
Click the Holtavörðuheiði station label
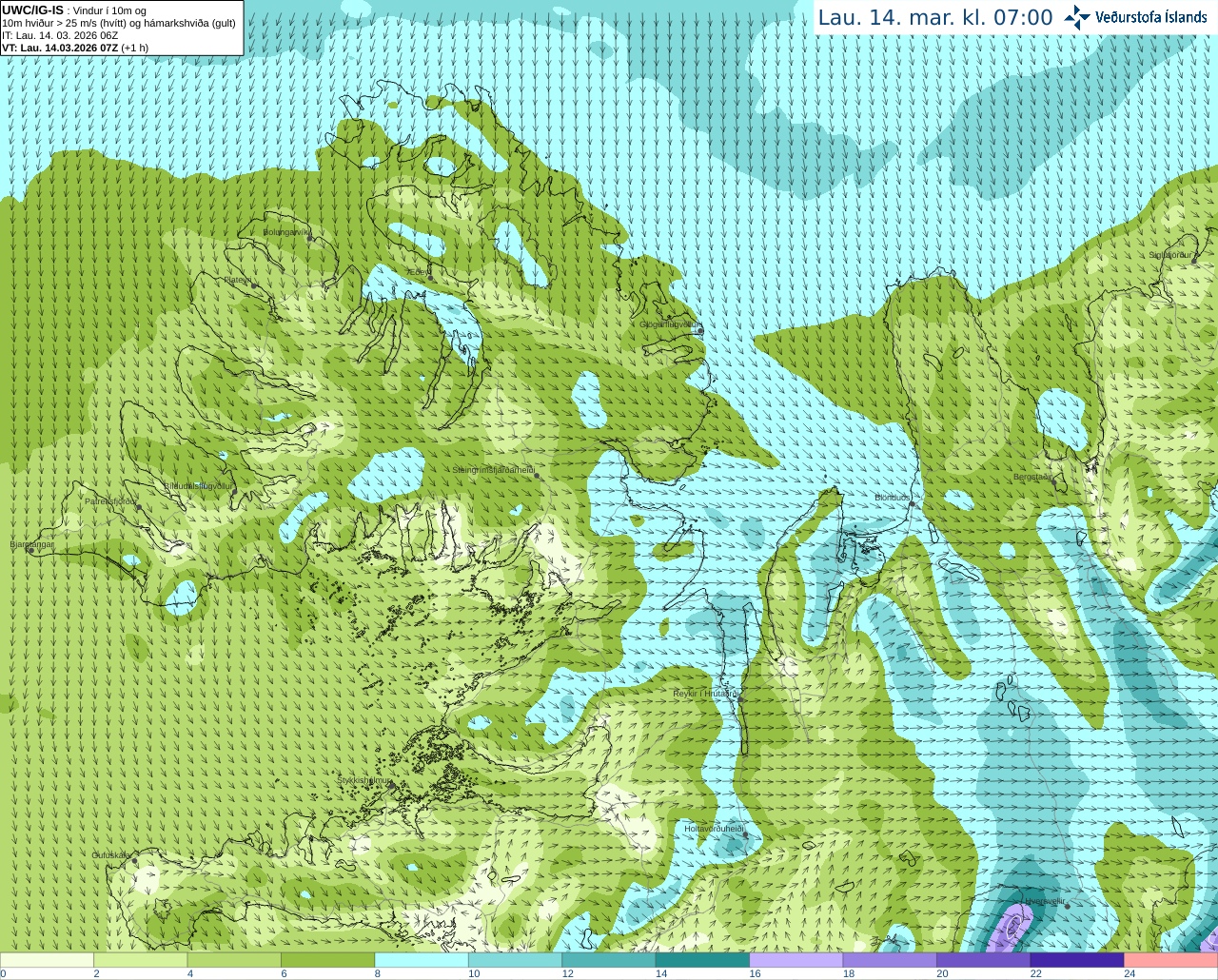[714, 829]
